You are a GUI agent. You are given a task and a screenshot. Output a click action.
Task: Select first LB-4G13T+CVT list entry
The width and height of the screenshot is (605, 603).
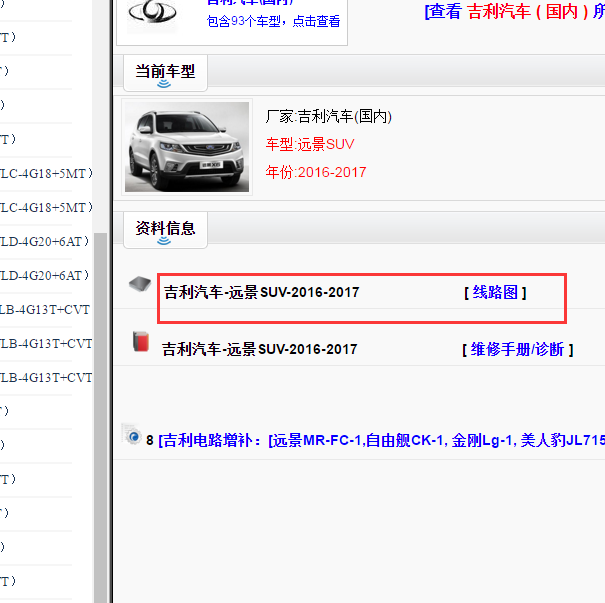coord(46,310)
